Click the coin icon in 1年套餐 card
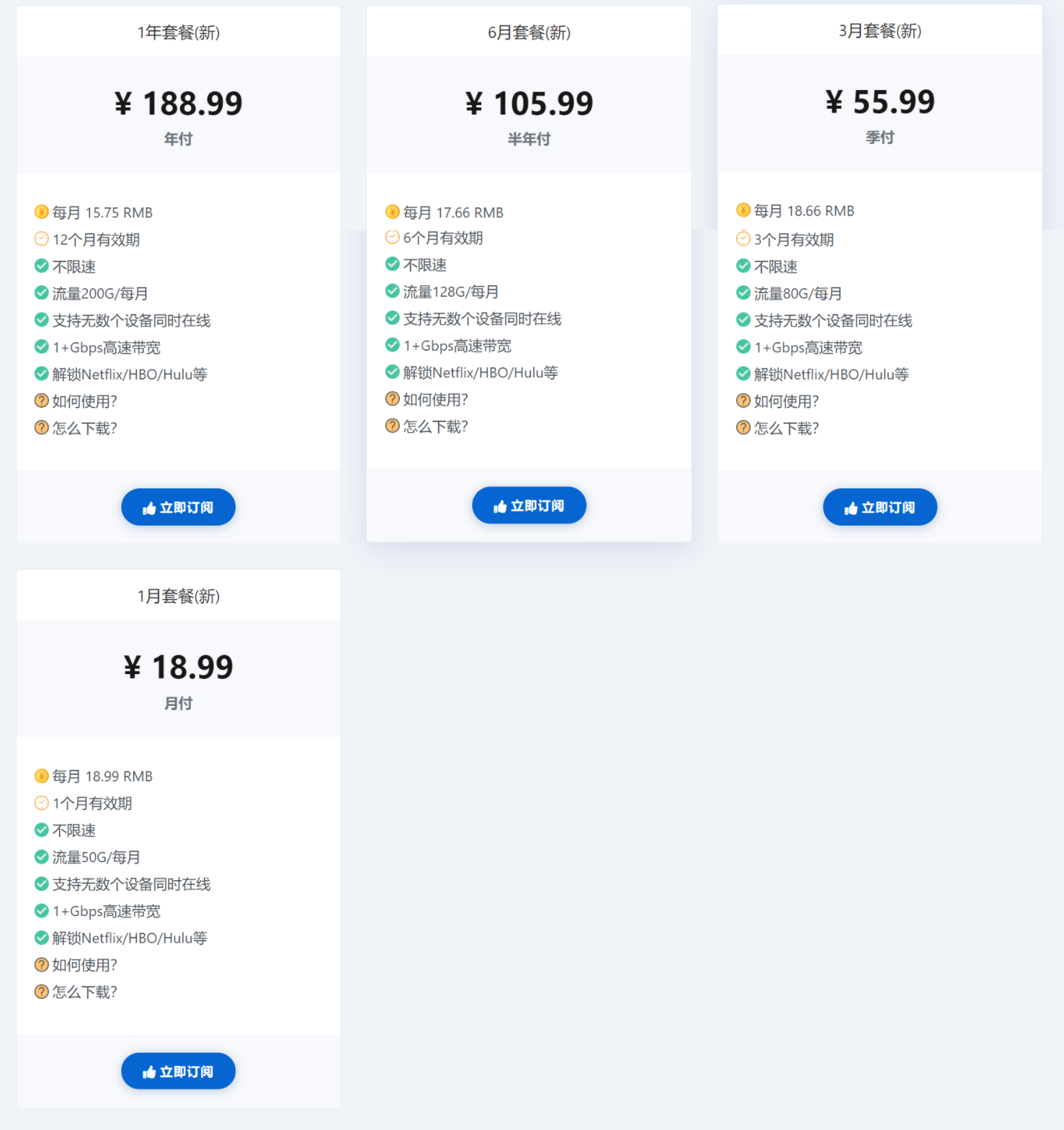The width and height of the screenshot is (1064, 1130). [42, 212]
